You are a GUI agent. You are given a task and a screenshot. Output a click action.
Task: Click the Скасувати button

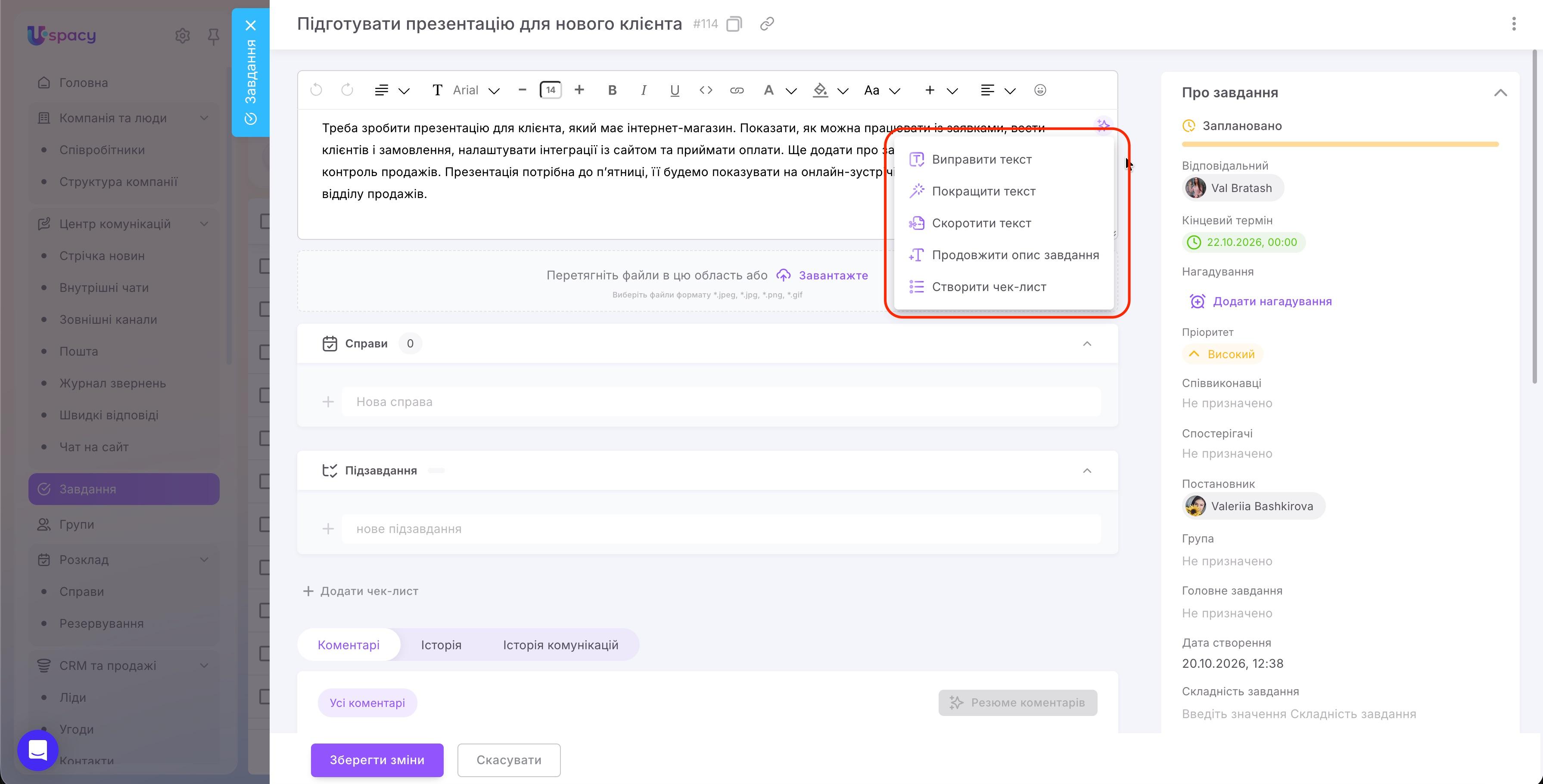[x=509, y=759]
